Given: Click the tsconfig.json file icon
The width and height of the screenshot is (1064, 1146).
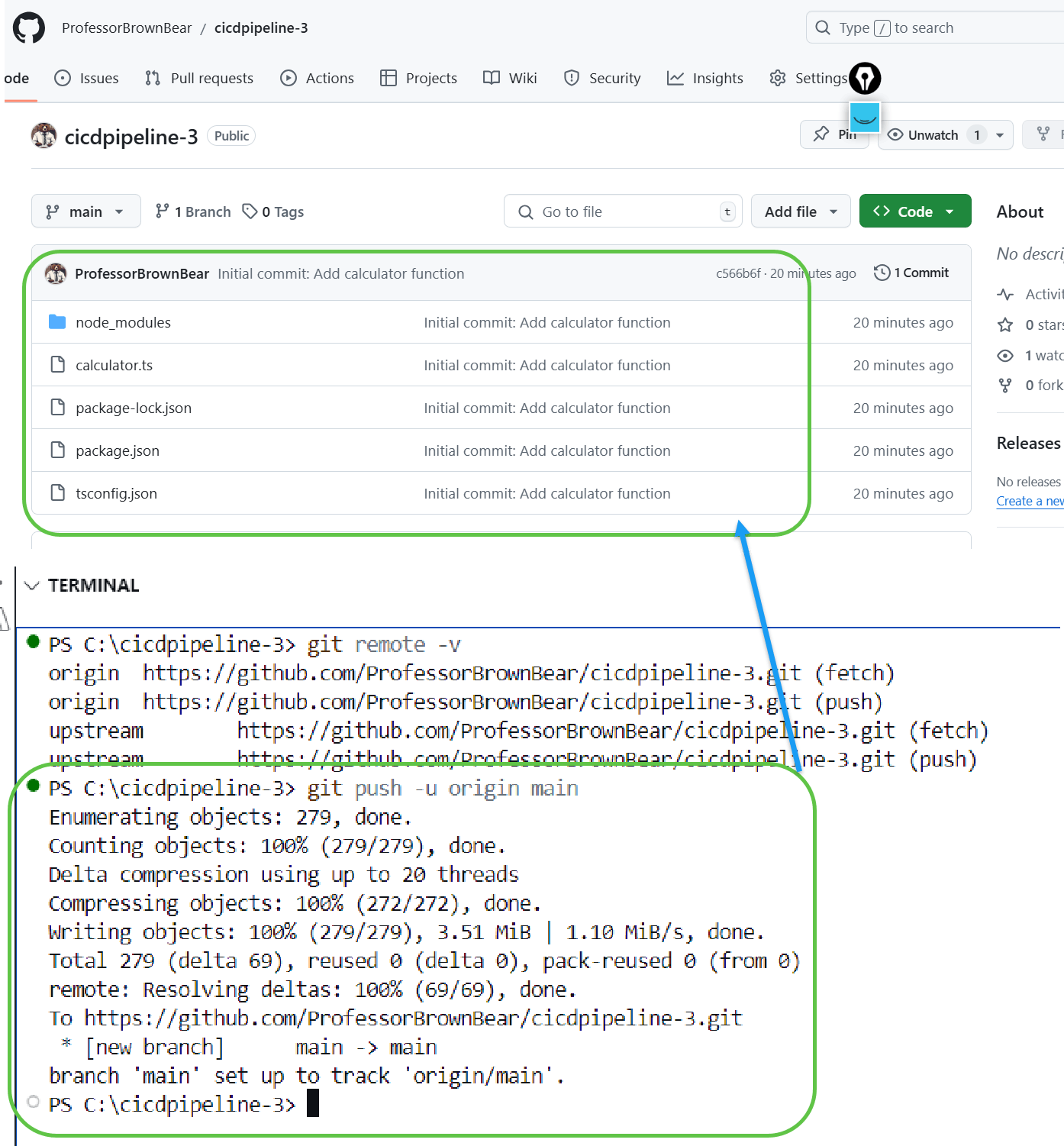Looking at the screenshot, I should 57,493.
